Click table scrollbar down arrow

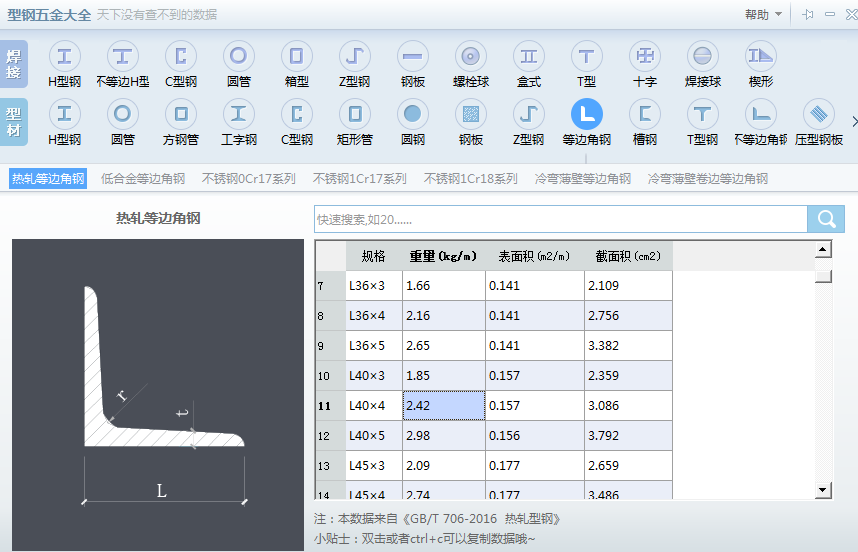tap(823, 490)
